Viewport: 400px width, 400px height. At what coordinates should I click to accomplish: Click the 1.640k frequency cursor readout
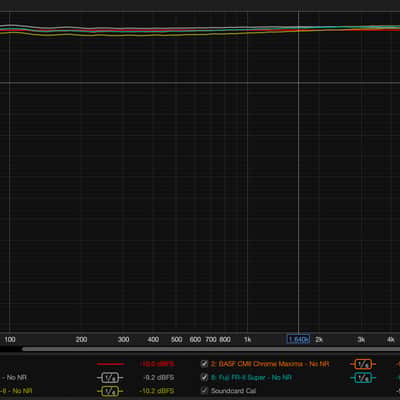[298, 339]
